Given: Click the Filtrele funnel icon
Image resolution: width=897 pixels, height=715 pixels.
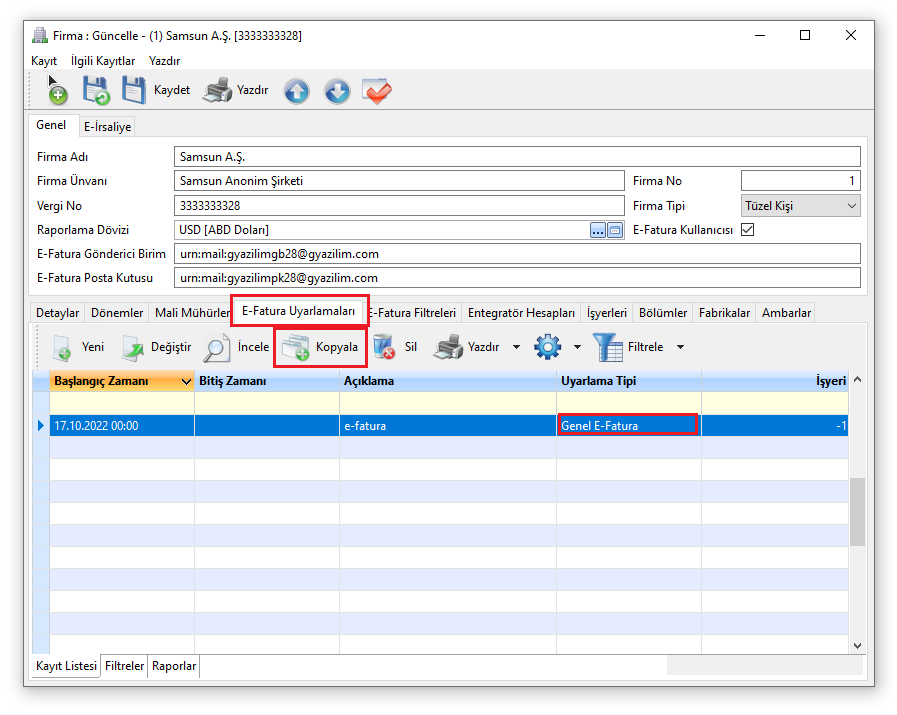Looking at the screenshot, I should point(608,347).
